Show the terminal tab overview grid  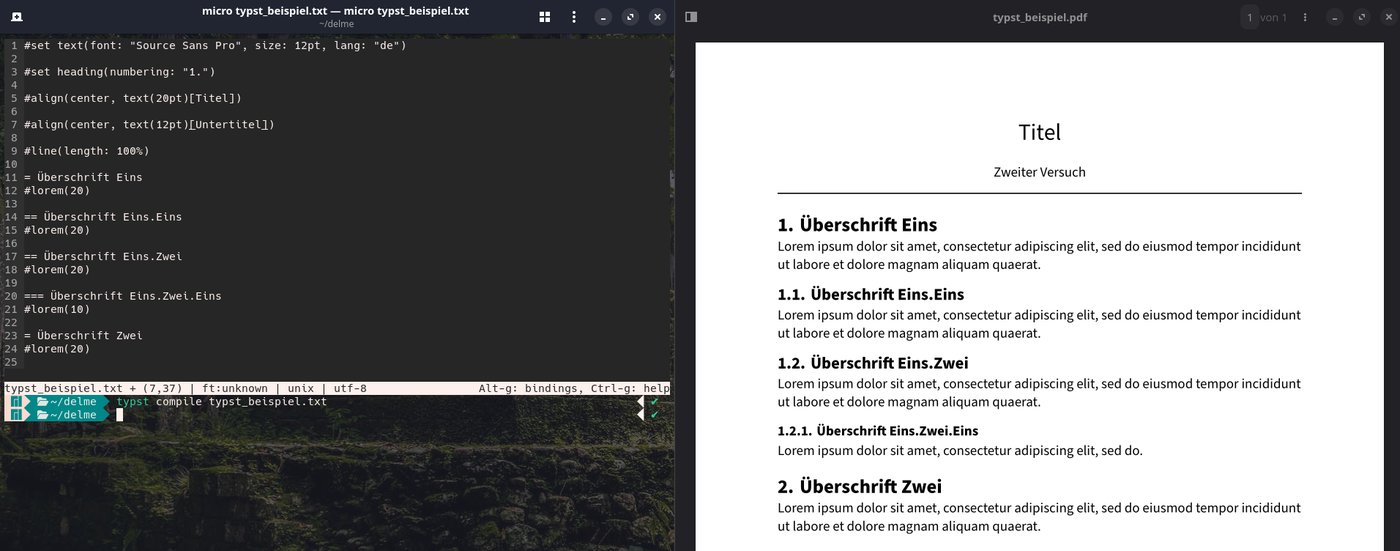click(x=545, y=17)
